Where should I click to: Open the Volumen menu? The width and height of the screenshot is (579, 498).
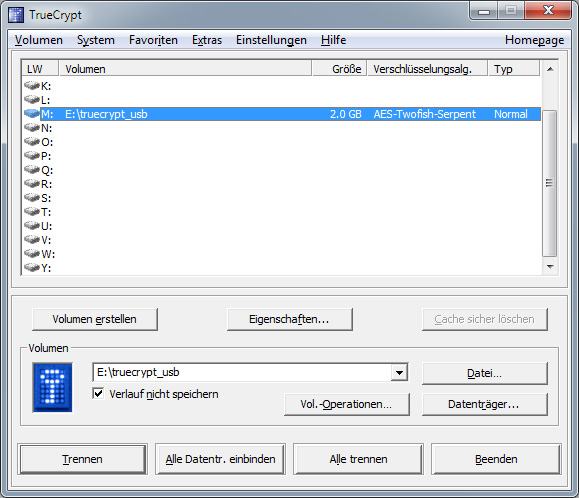pyautogui.click(x=39, y=40)
